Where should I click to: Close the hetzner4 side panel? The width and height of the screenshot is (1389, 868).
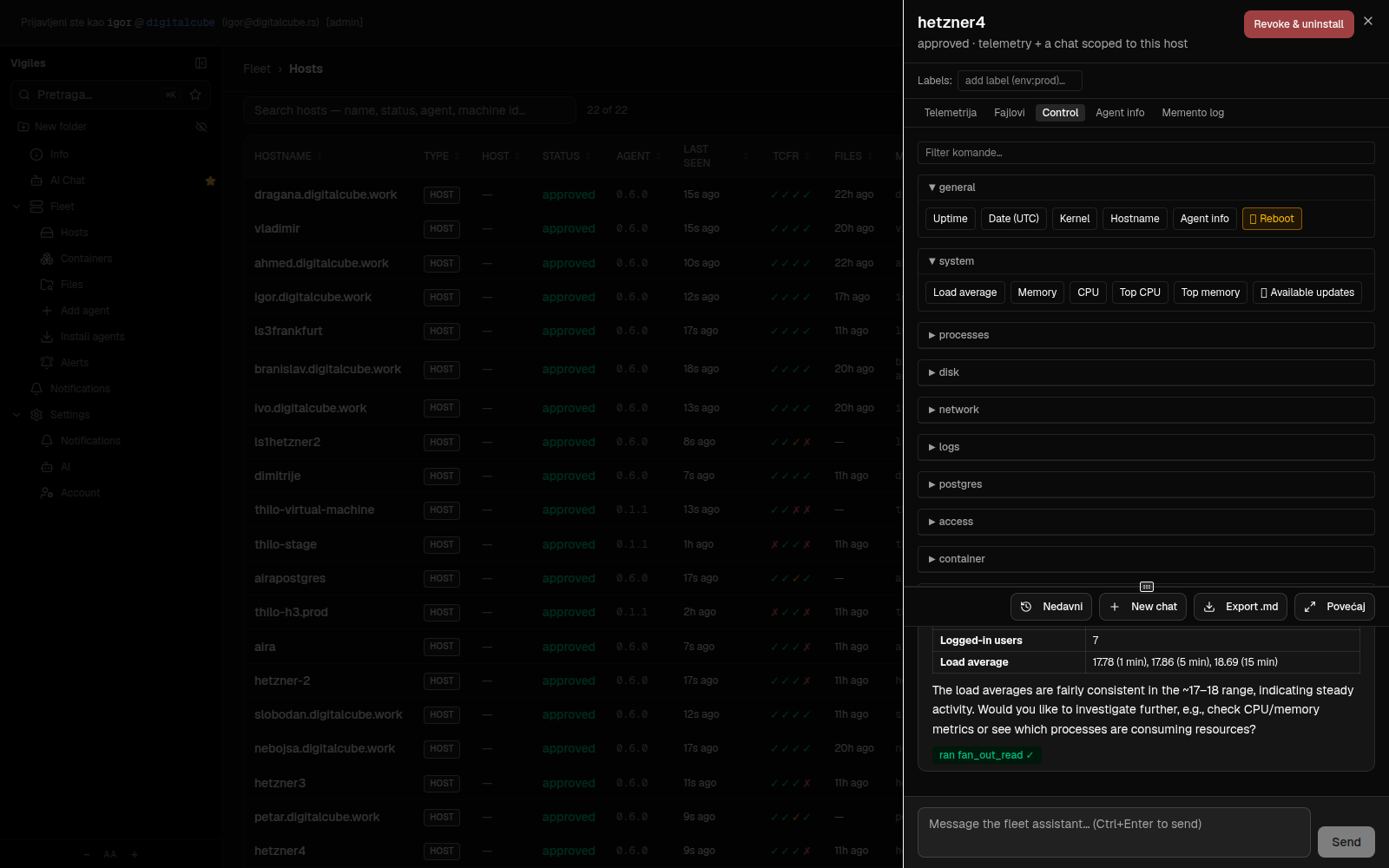pyautogui.click(x=1368, y=21)
